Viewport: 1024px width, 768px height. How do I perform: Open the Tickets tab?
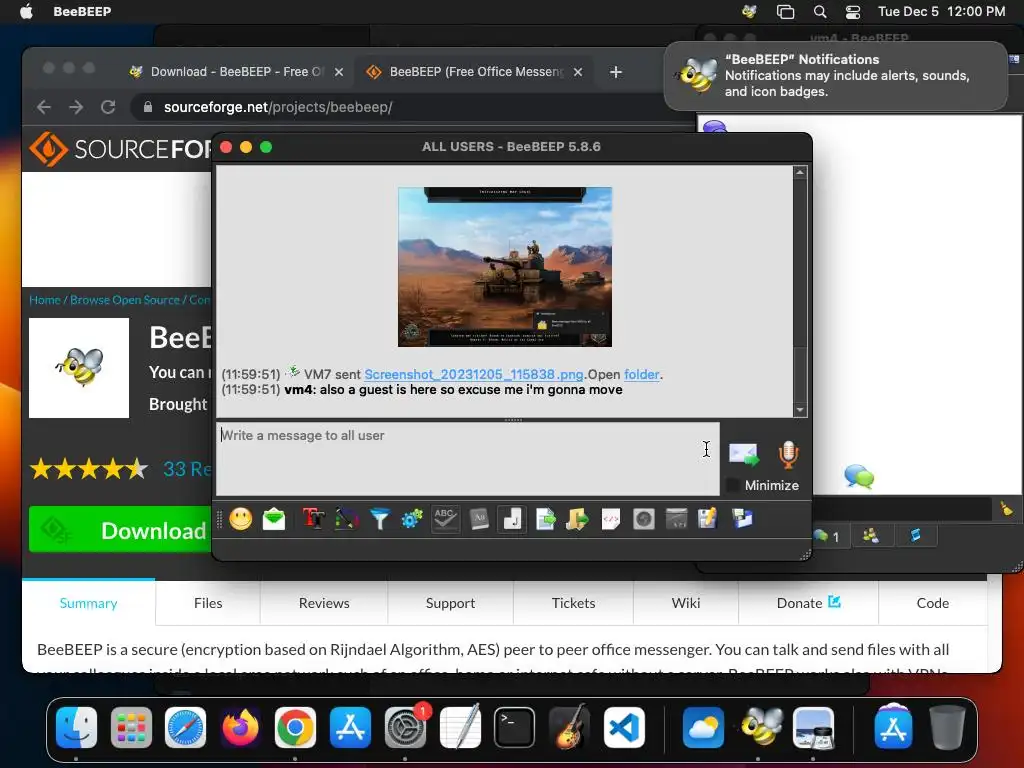[x=573, y=603]
